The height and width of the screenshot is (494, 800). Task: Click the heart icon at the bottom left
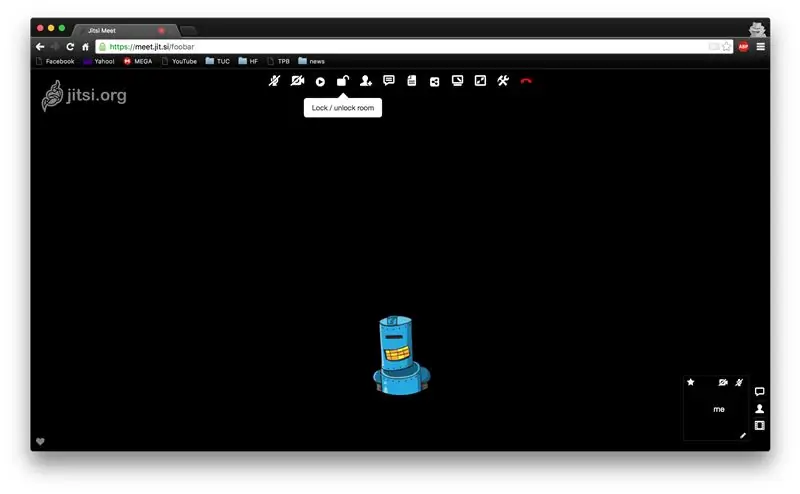point(40,441)
